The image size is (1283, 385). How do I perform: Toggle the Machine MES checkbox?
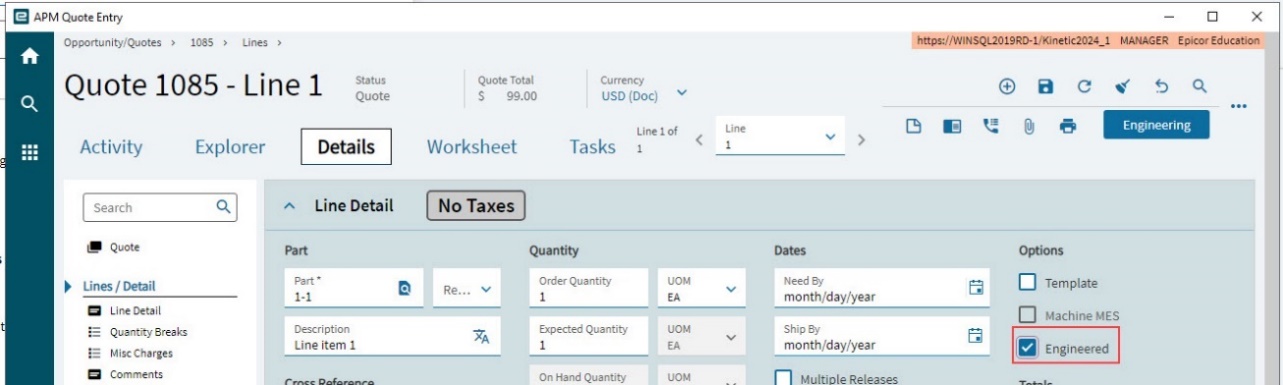coord(1027,316)
